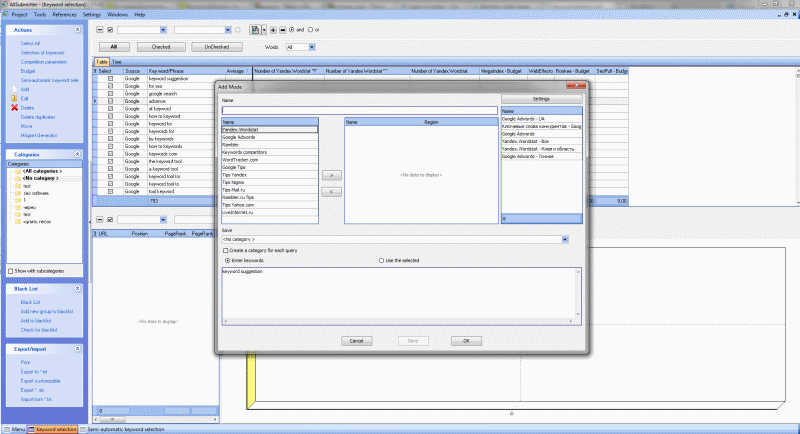
Task: Select 'Google Adwords' in the source list
Action: tap(240, 136)
